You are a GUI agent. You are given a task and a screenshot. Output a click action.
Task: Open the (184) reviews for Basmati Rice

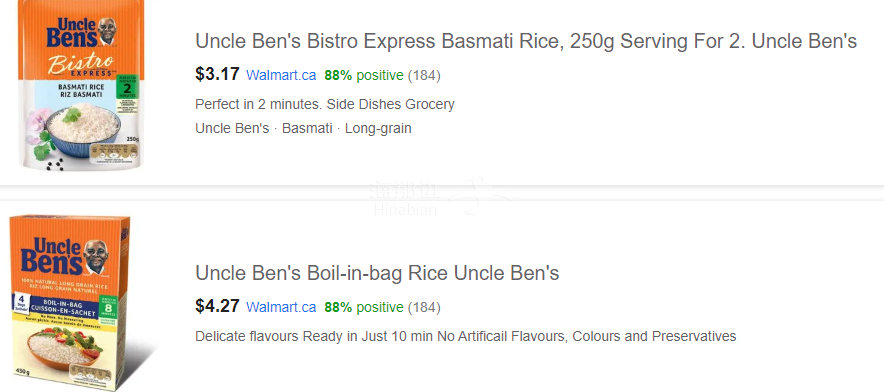424,75
